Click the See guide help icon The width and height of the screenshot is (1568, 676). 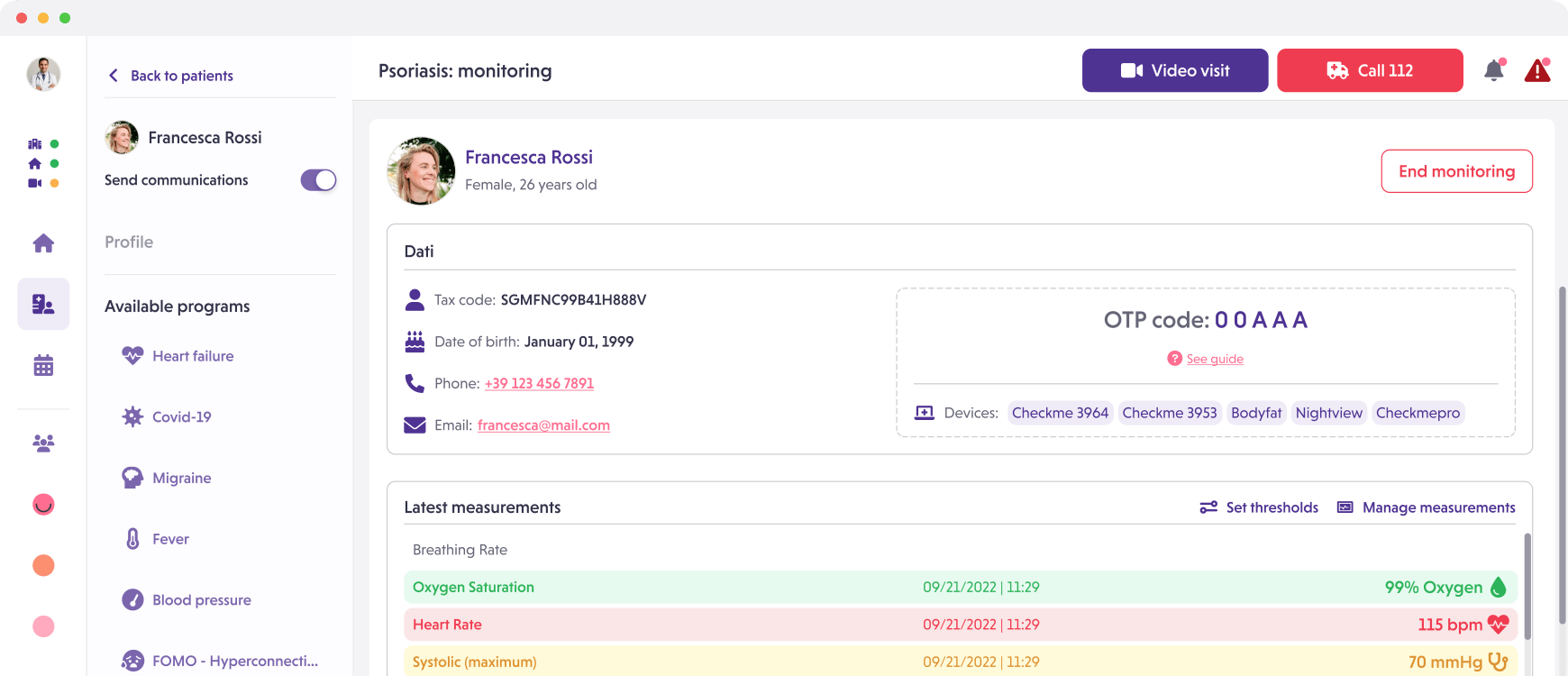(x=1174, y=359)
